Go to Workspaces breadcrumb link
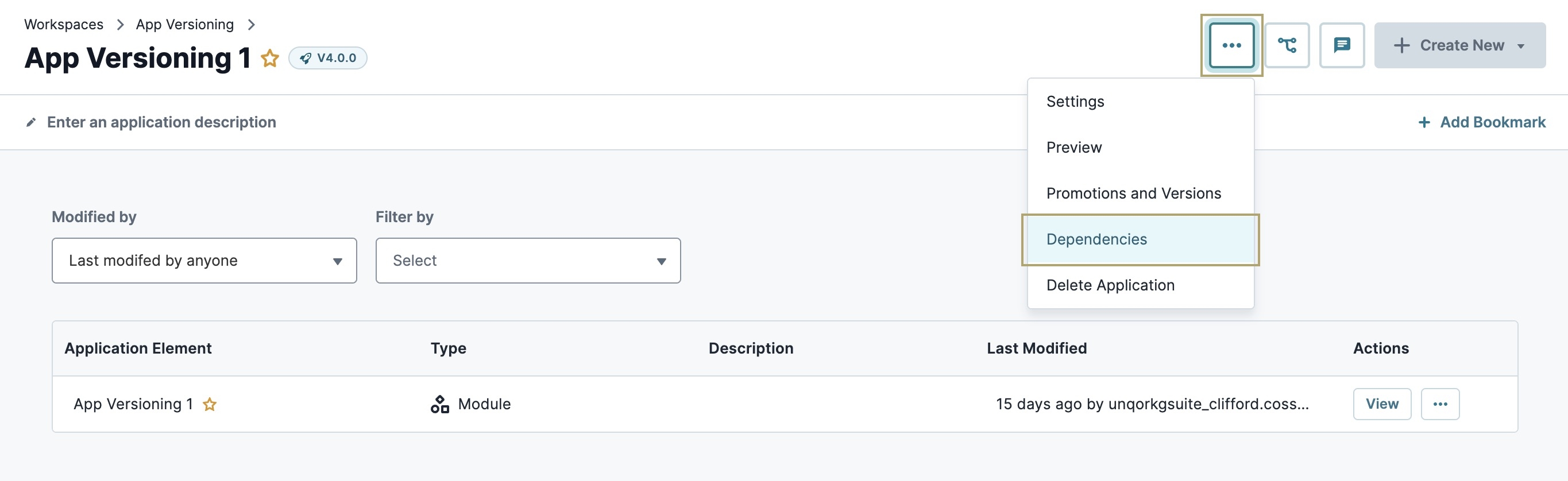 (x=64, y=24)
